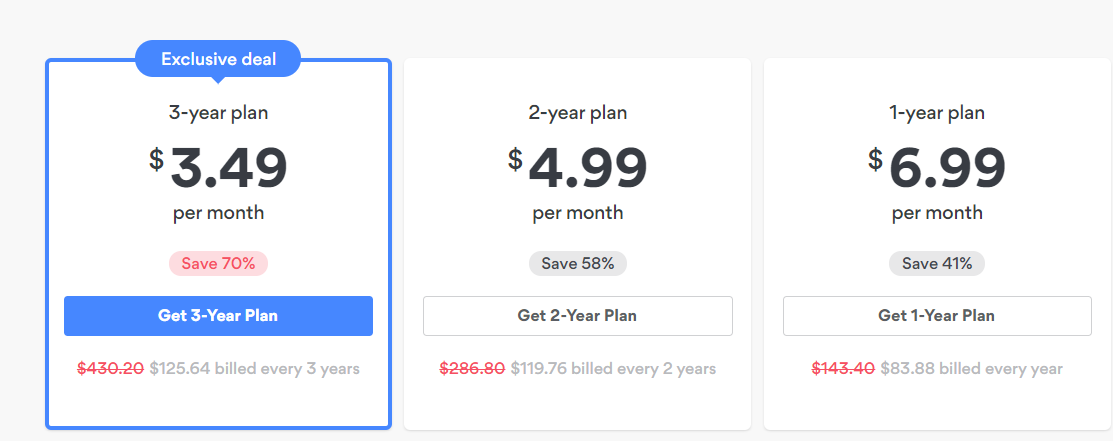1113x441 pixels.
Task: Click the $4.99 monthly price
Action: (x=578, y=168)
